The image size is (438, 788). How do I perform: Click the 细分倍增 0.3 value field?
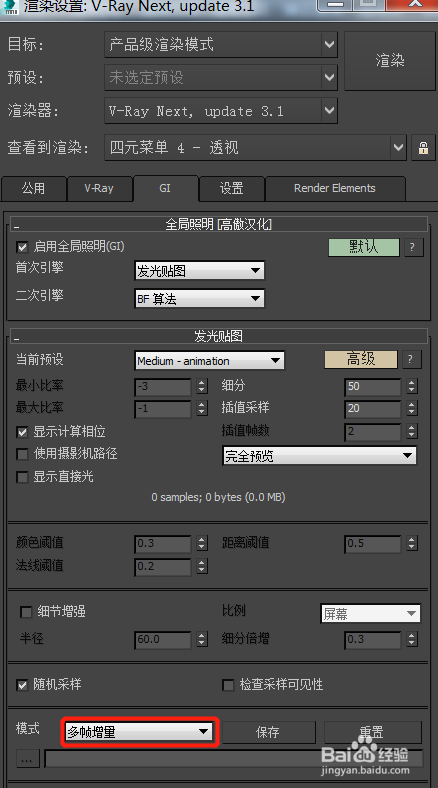coord(373,640)
